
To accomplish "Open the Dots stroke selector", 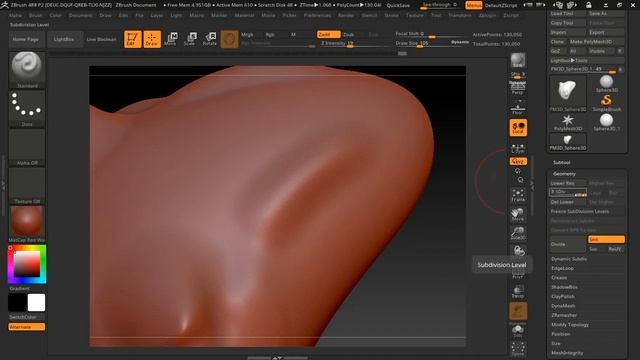I will (27, 108).
